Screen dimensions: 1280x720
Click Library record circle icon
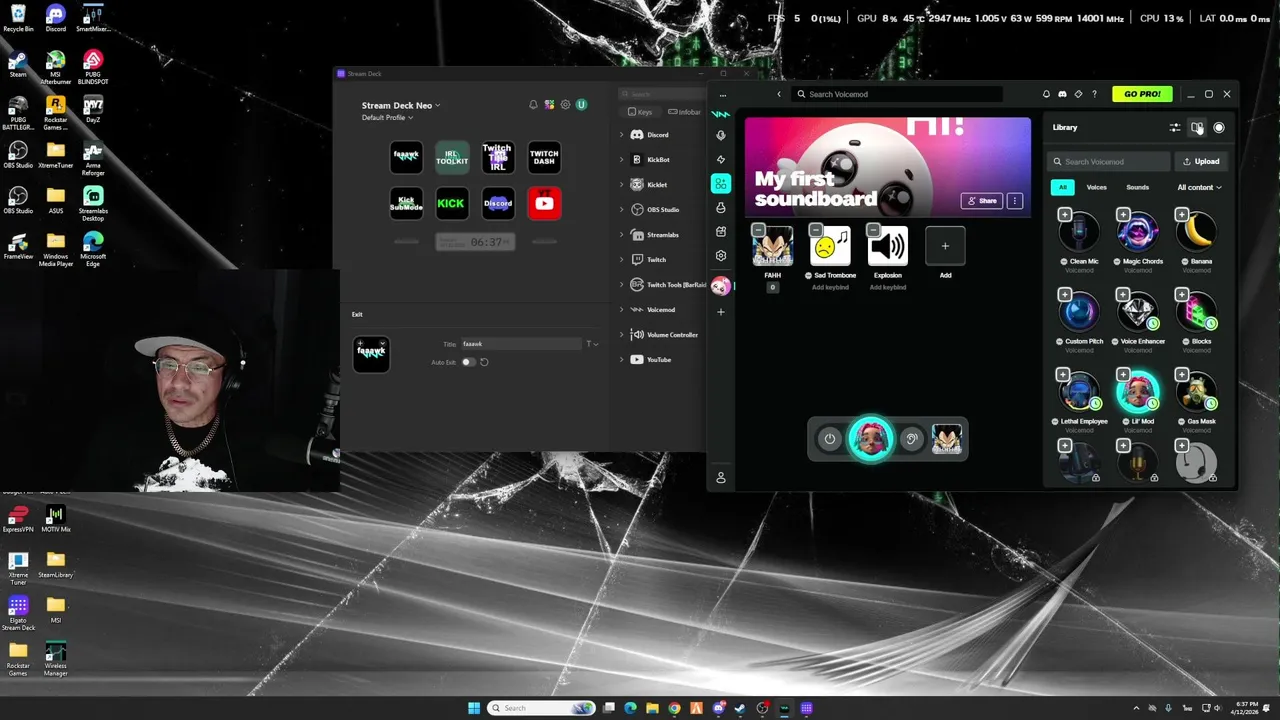pyautogui.click(x=1219, y=128)
